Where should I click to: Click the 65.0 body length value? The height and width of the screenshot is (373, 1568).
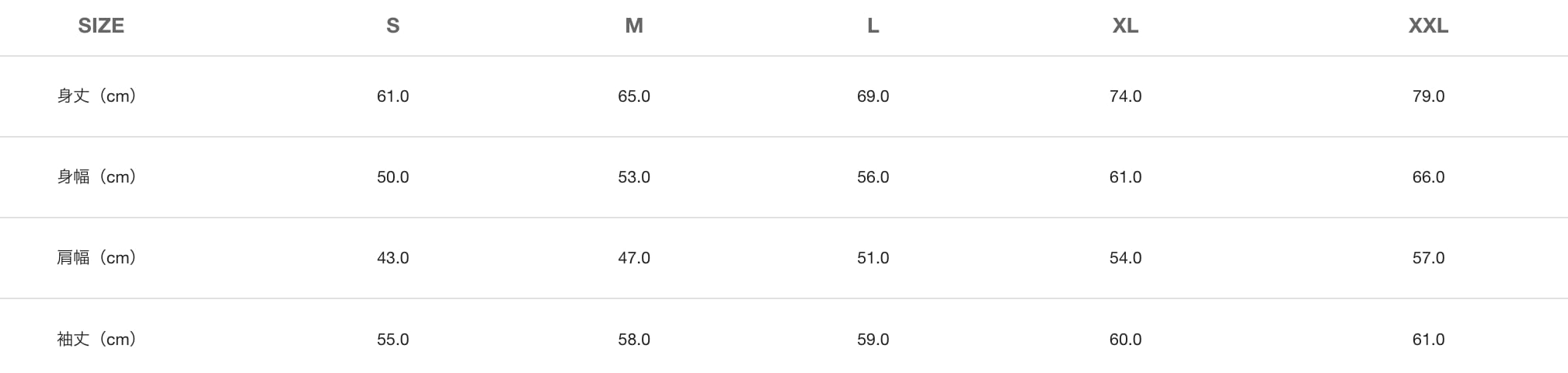pos(634,96)
